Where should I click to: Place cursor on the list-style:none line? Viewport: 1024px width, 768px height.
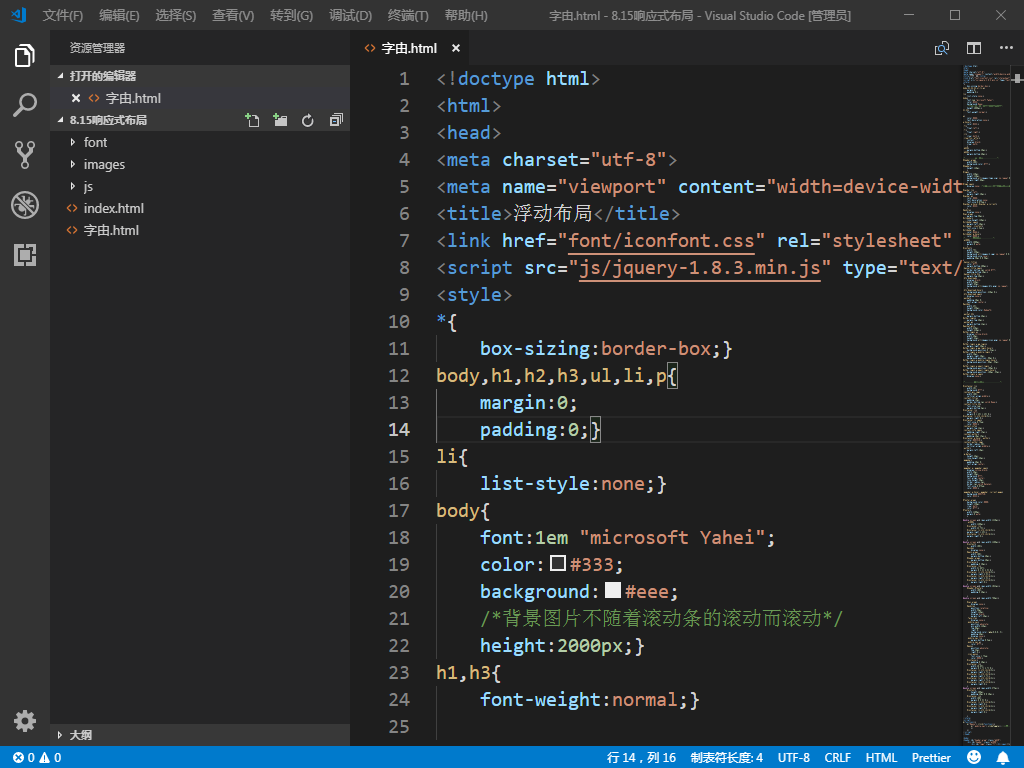(x=573, y=484)
